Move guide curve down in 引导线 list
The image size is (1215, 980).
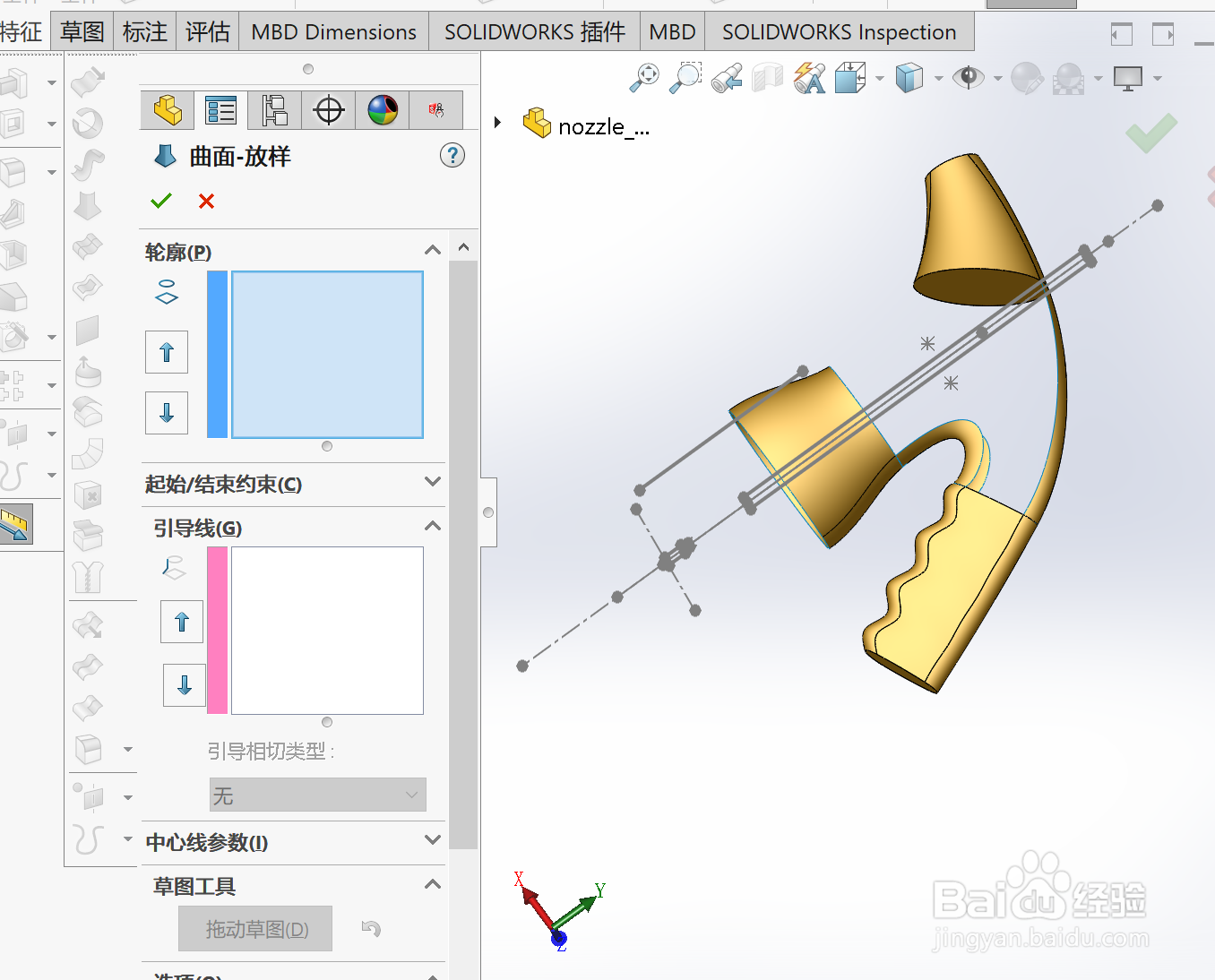tap(185, 685)
